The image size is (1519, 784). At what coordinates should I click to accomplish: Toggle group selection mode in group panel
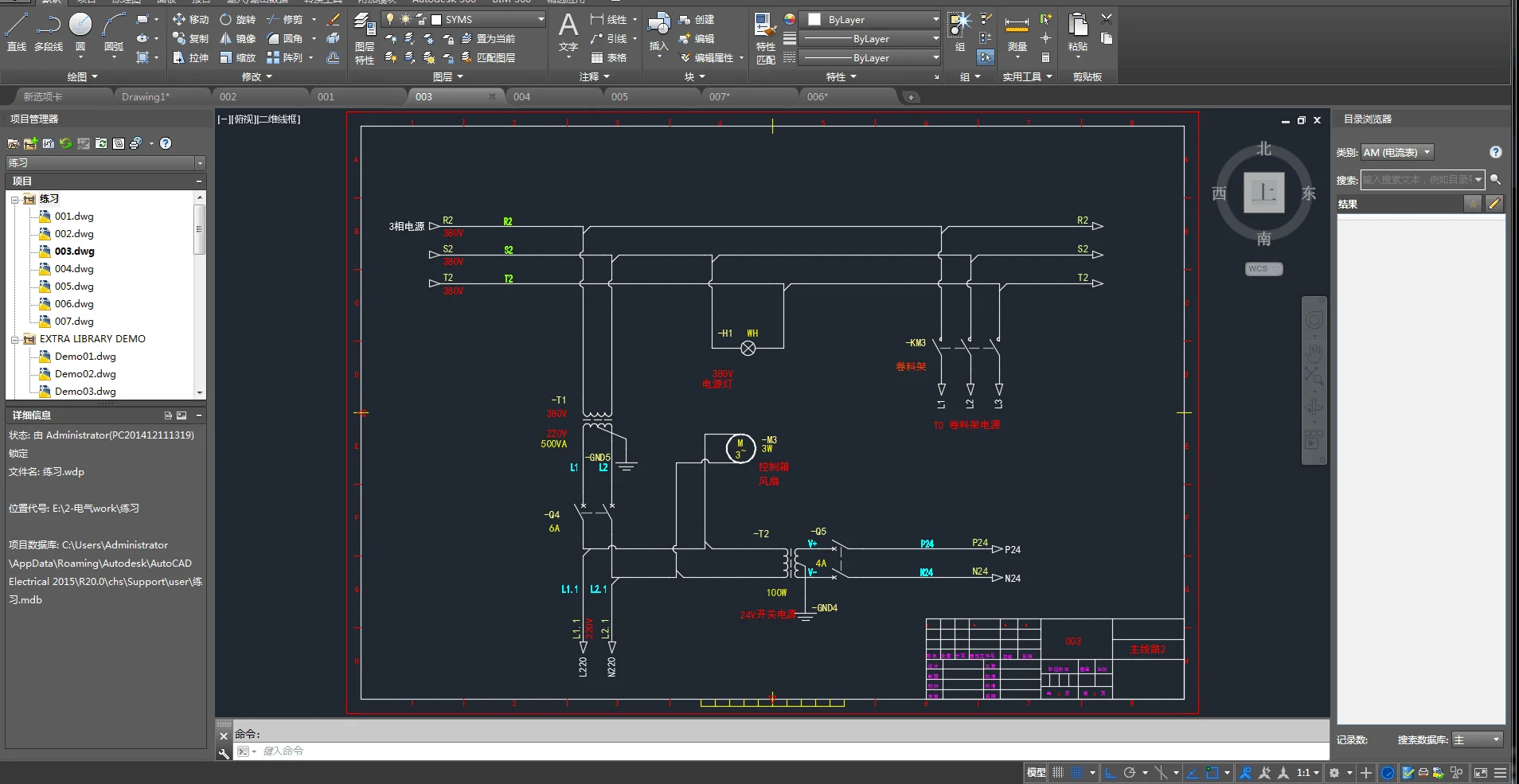(986, 57)
